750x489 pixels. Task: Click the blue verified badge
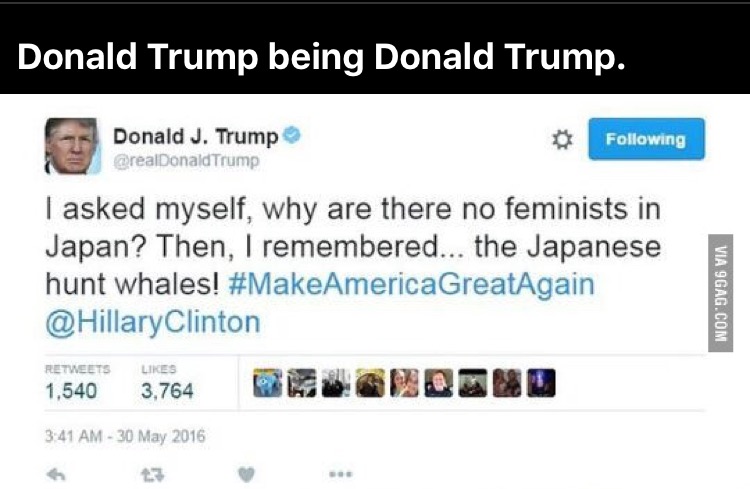click(x=291, y=135)
